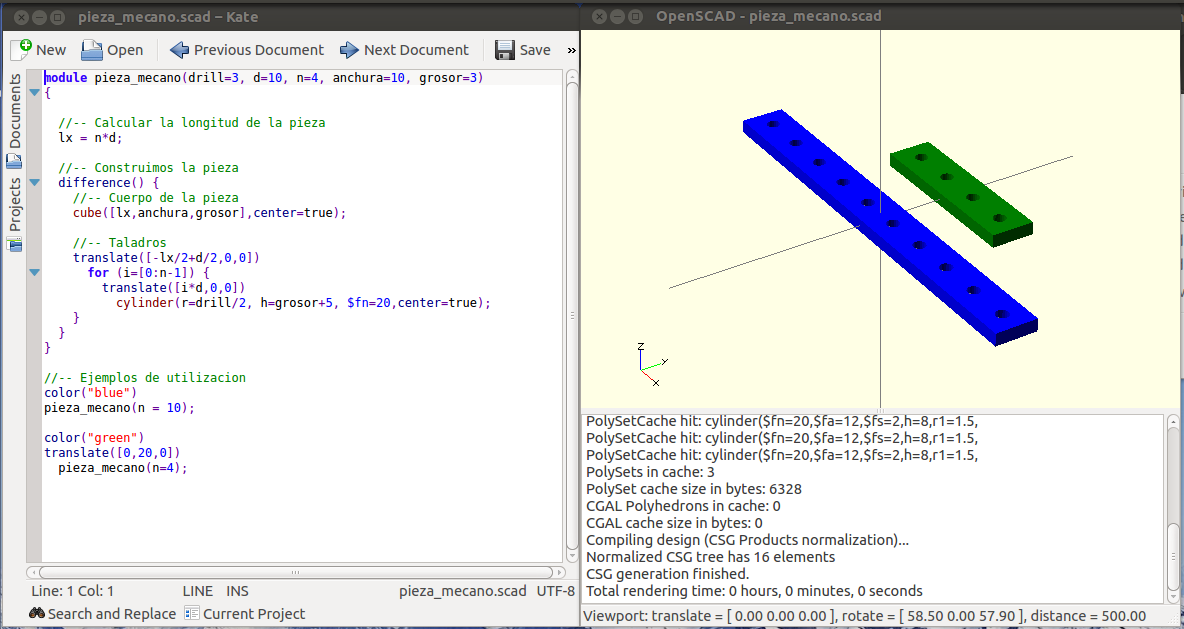Expand the toolbar overflow chevron
The height and width of the screenshot is (629, 1184).
point(571,50)
